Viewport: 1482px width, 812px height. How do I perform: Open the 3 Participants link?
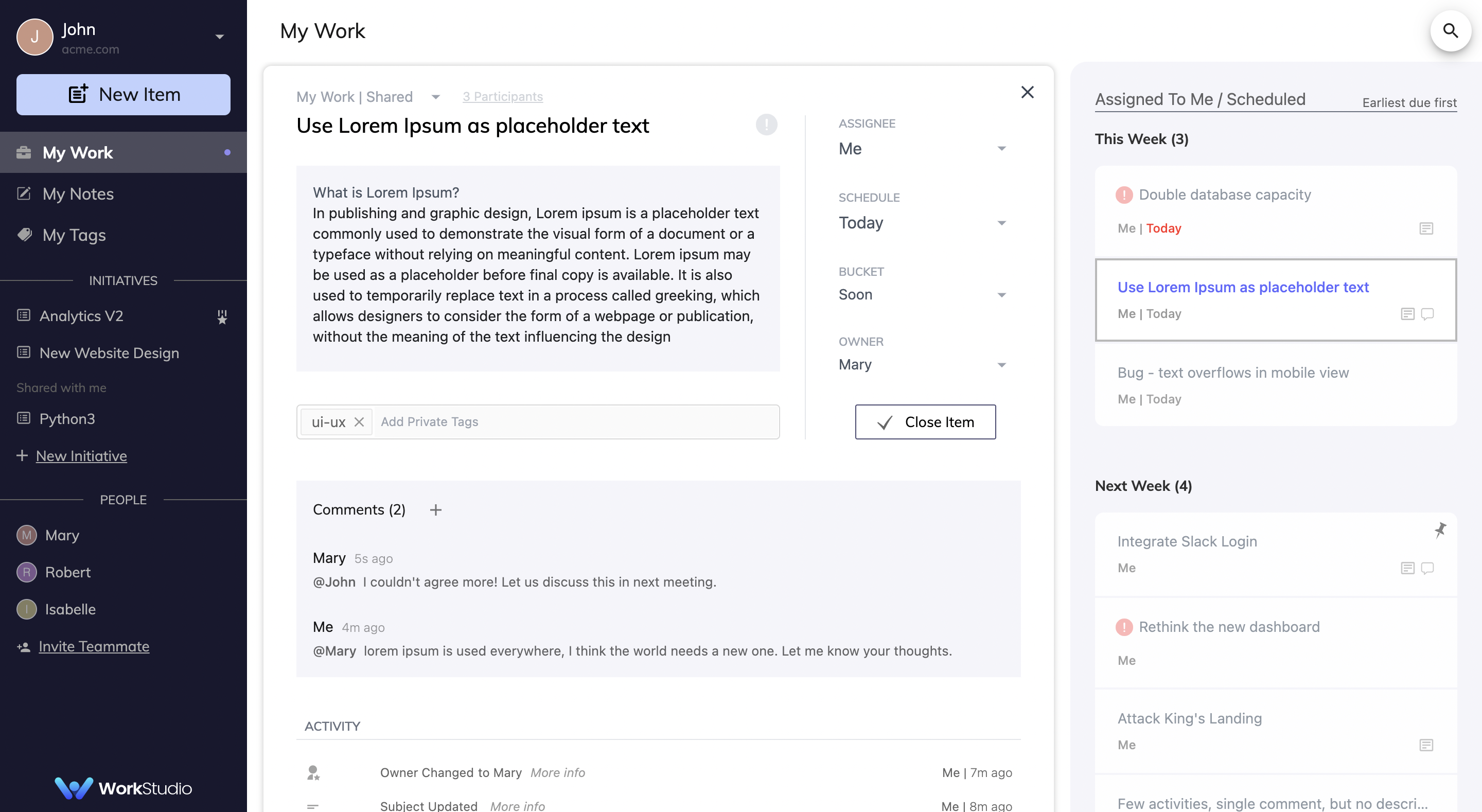502,96
